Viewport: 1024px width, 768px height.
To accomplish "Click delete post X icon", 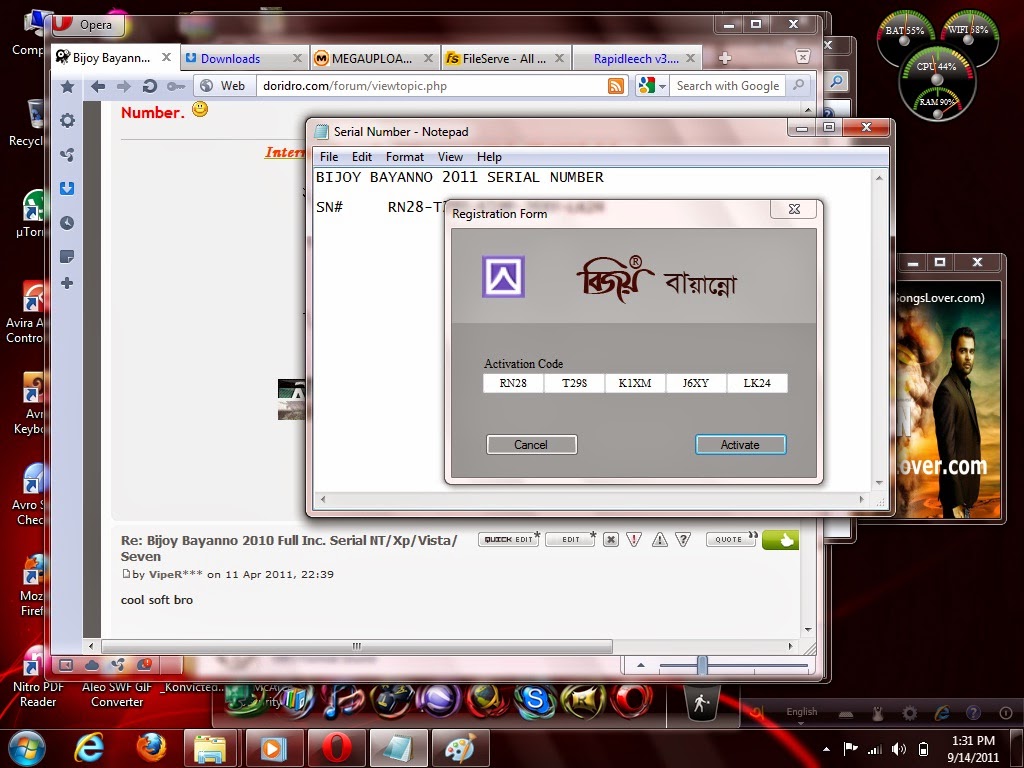I will (x=611, y=539).
